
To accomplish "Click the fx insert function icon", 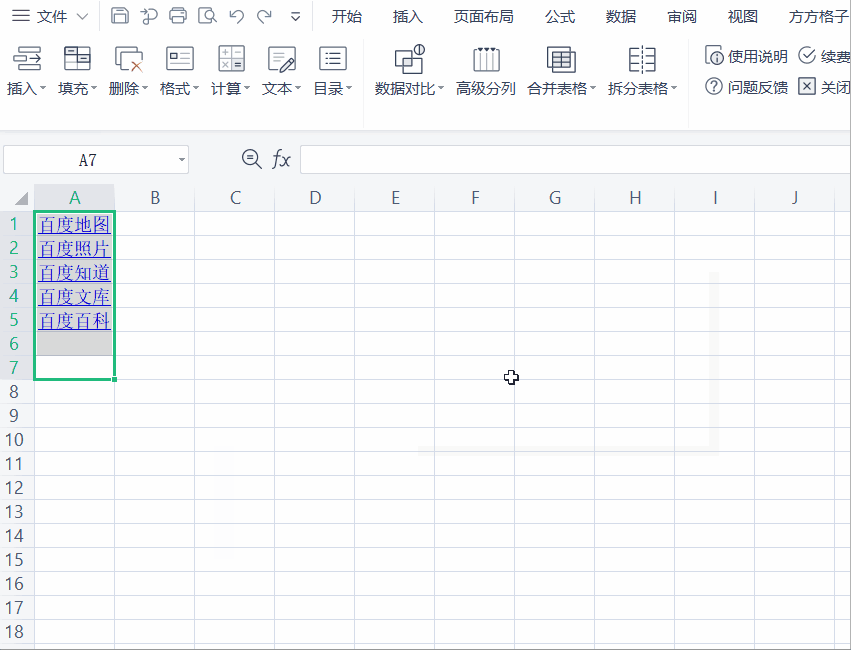I will click(x=281, y=160).
